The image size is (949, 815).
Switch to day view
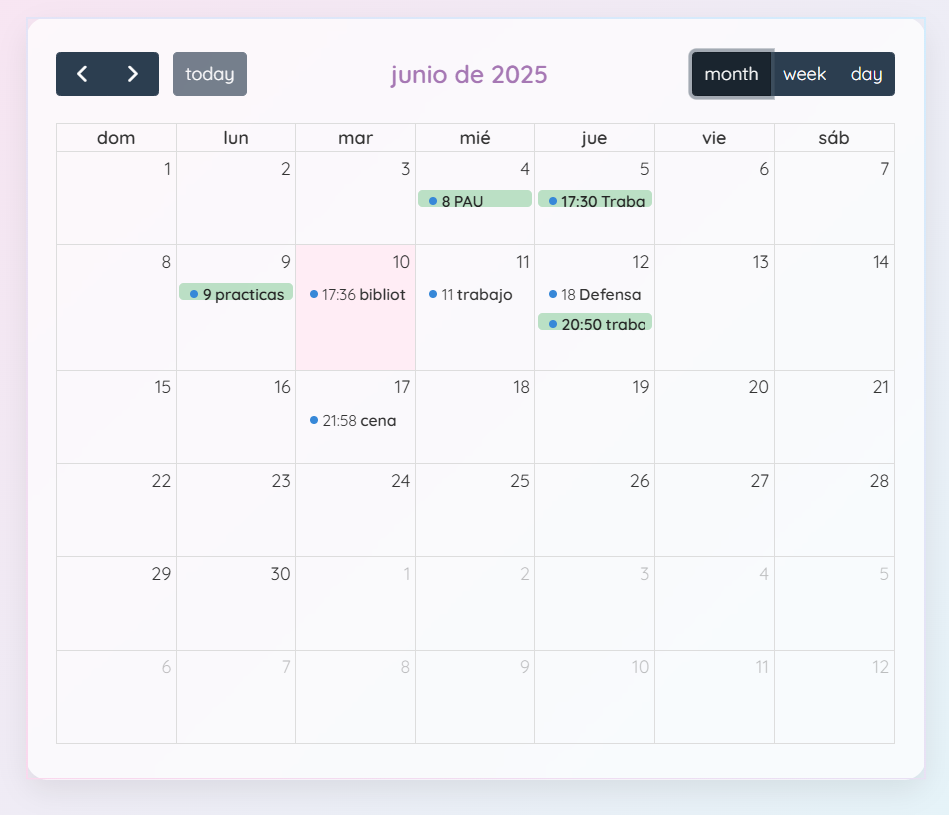[866, 74]
